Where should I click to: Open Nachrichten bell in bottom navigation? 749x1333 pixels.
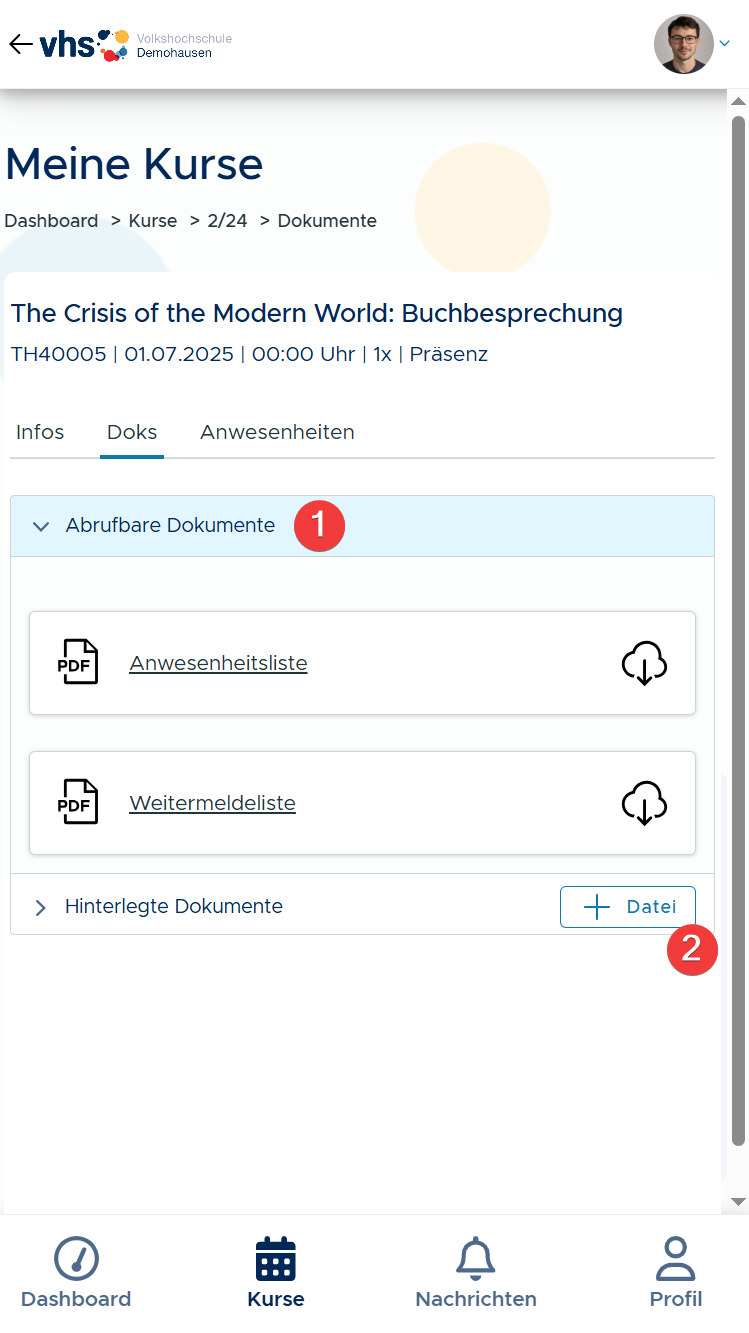(x=476, y=1273)
